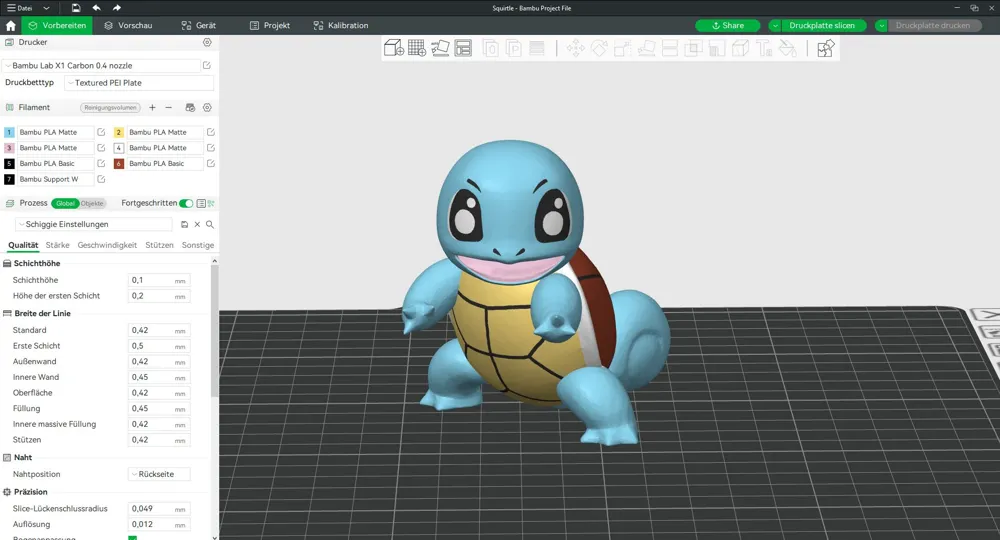Click the Vorbereiten button
1000x540 pixels.
coord(57,26)
